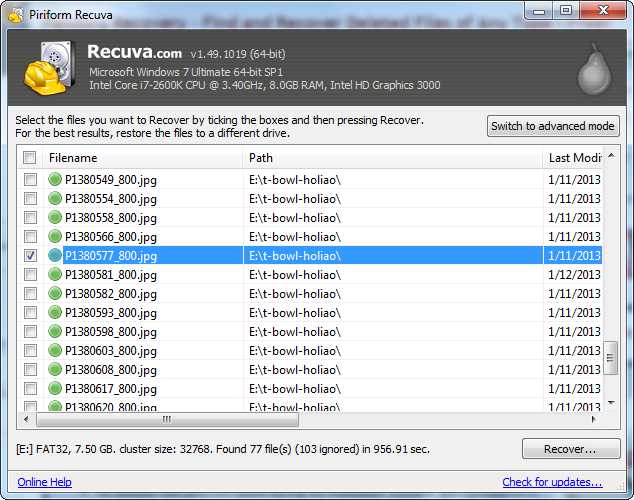The width and height of the screenshot is (634, 500).
Task: Click the Recuva title bar app icon
Action: click(x=16, y=15)
